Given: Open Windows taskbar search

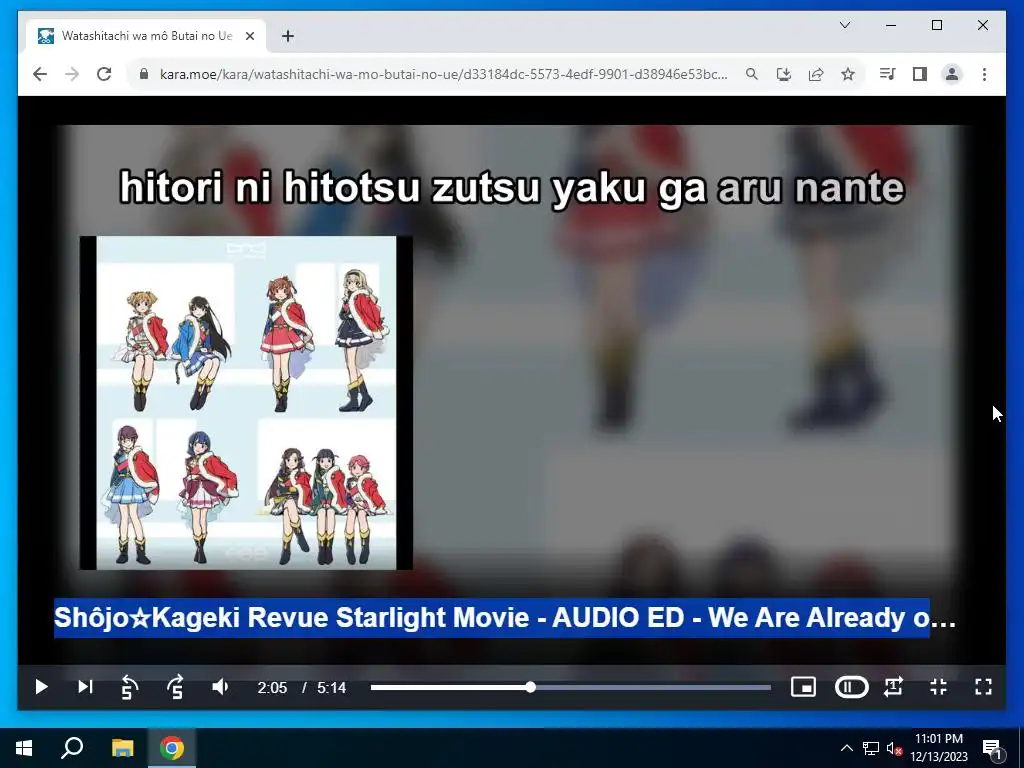Looking at the screenshot, I should point(72,748).
